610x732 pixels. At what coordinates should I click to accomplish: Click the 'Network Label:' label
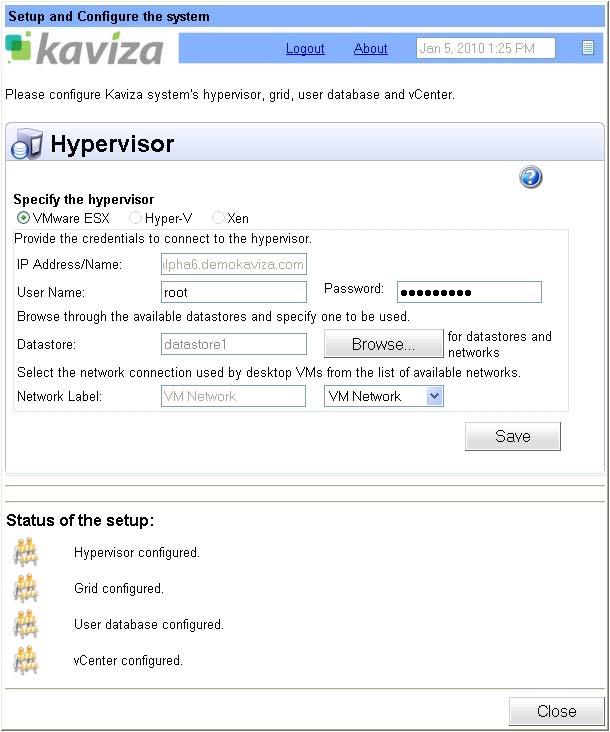pyautogui.click(x=59, y=397)
